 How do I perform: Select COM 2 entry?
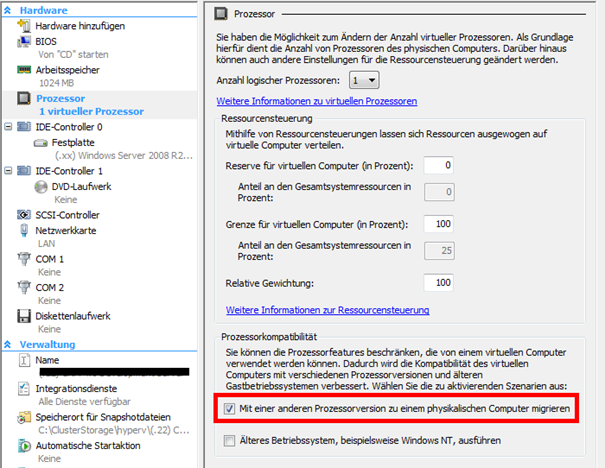tap(50, 288)
